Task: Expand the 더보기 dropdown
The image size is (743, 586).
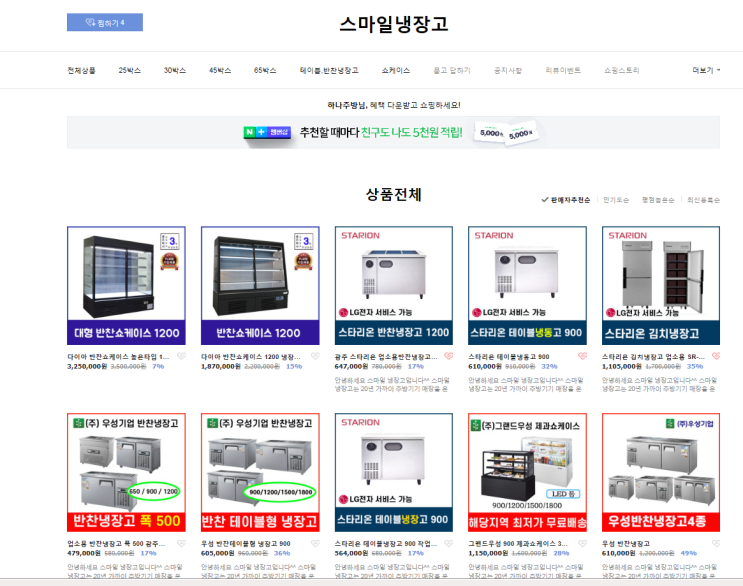Action: tap(706, 71)
